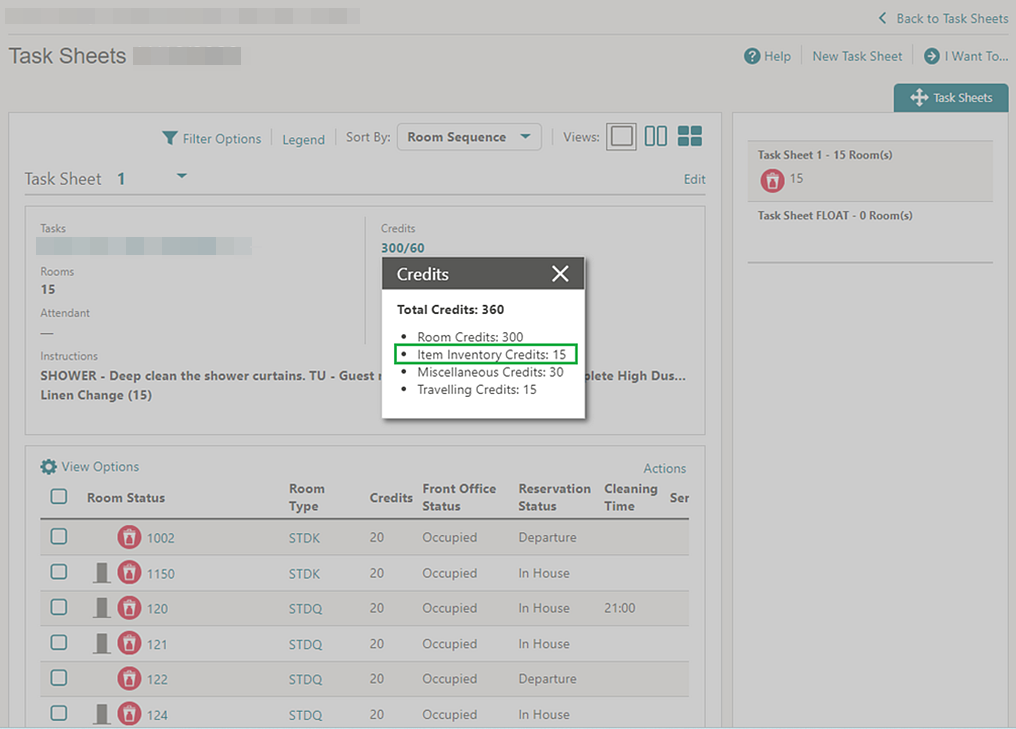Open the Task Sheets side tab
1016x729 pixels.
pyautogui.click(x=951, y=98)
